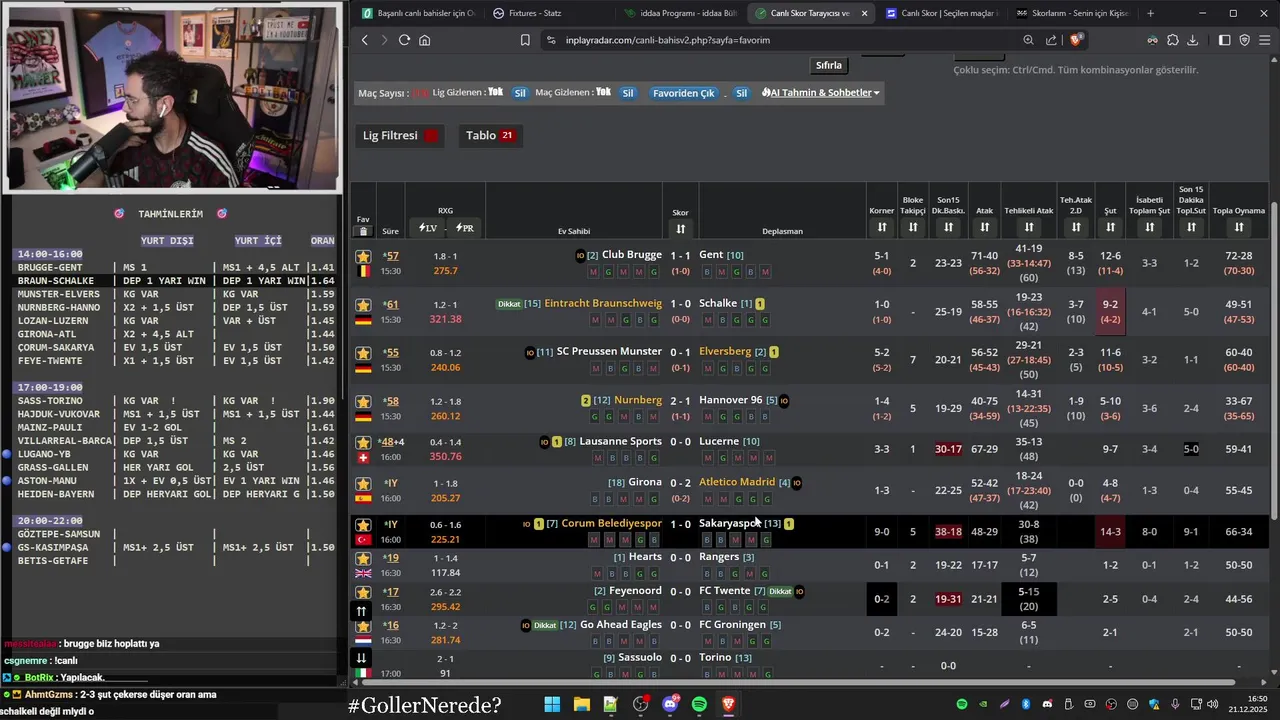Viewport: 1280px width, 720px height.
Task: Click the RXG LV lightning button
Action: coord(427,228)
